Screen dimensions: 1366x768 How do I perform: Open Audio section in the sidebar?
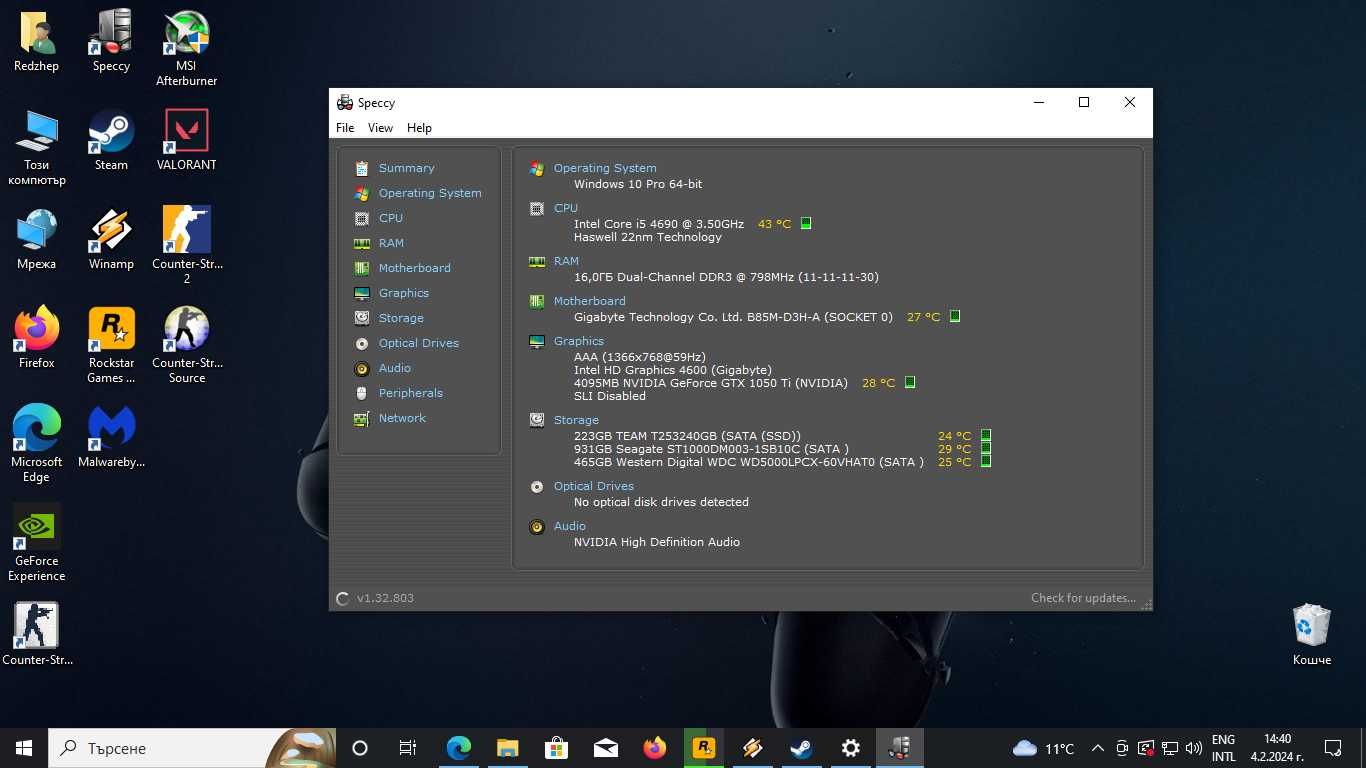(x=394, y=368)
